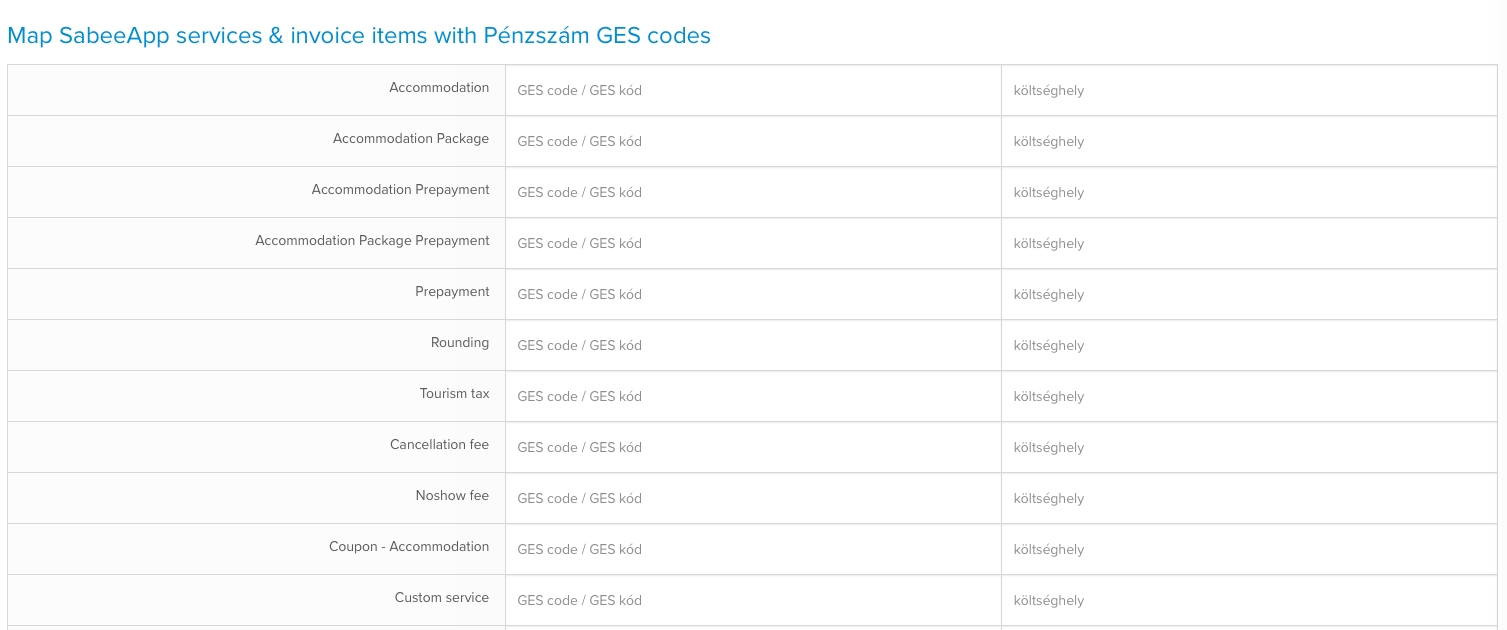This screenshot has width=1507, height=630.
Task: Focus Tourism tax költséghely field
Action: [x=1250, y=397]
